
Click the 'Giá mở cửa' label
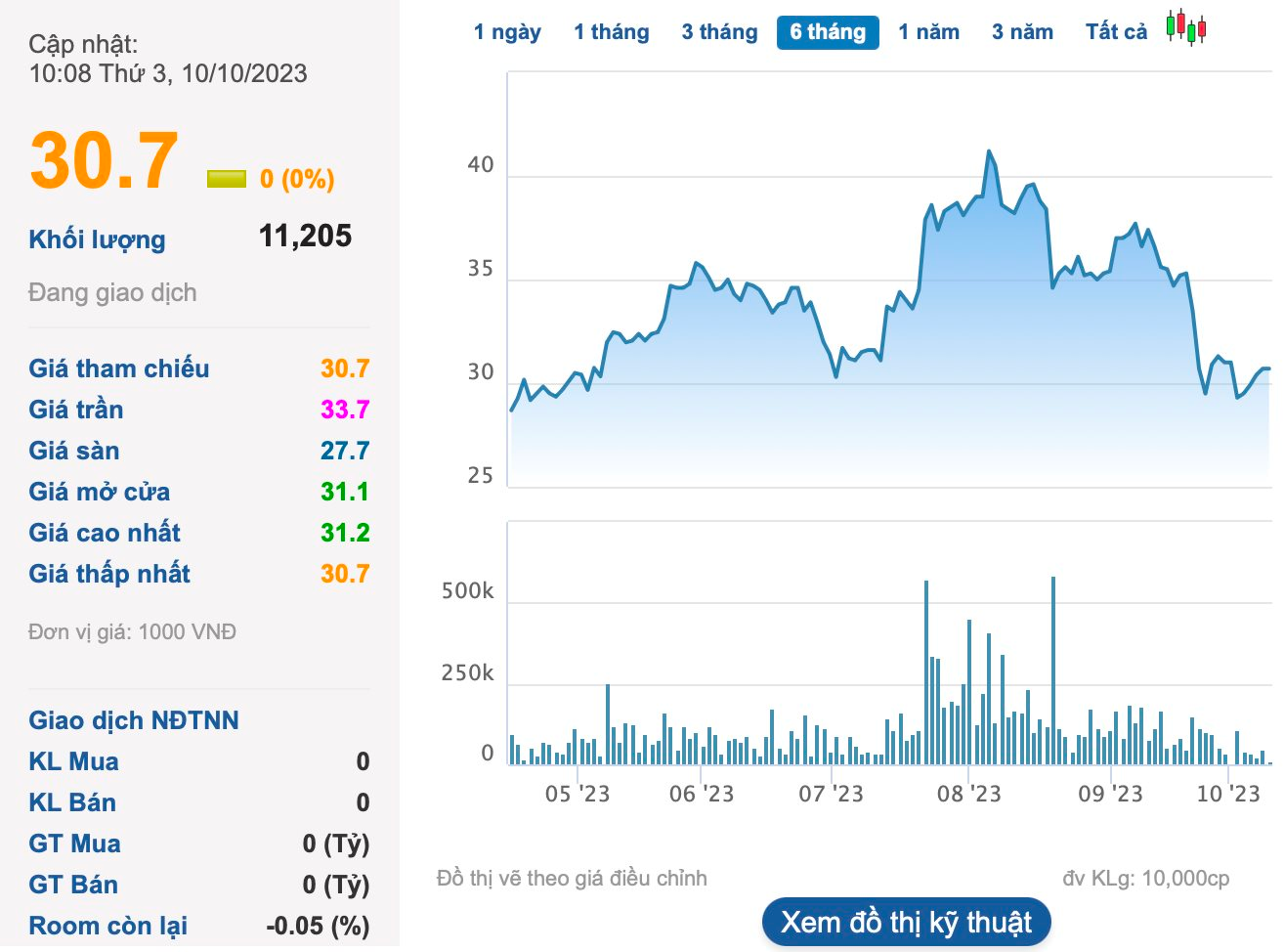pyautogui.click(x=99, y=492)
